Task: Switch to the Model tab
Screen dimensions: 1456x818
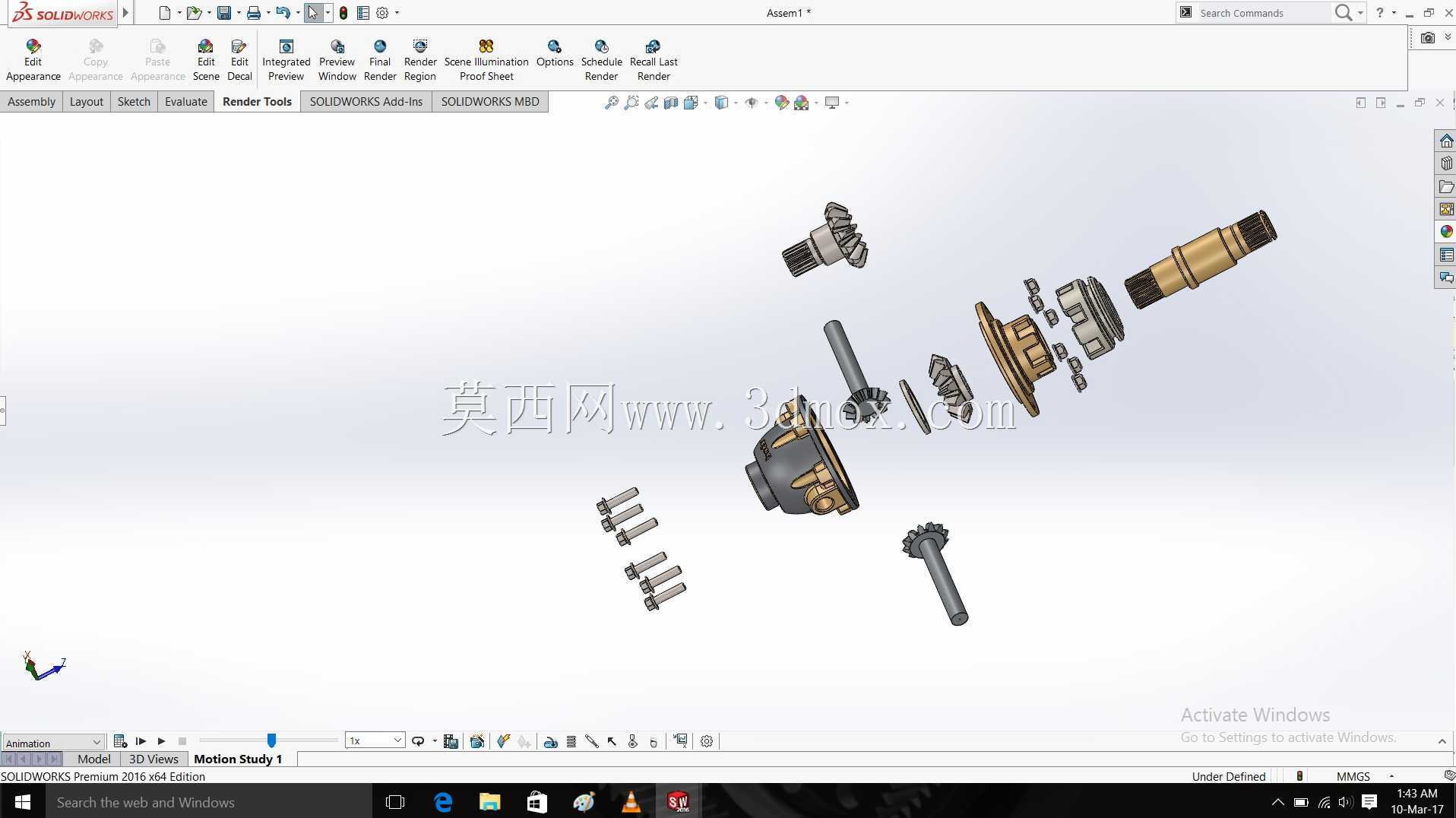Action: (x=93, y=759)
